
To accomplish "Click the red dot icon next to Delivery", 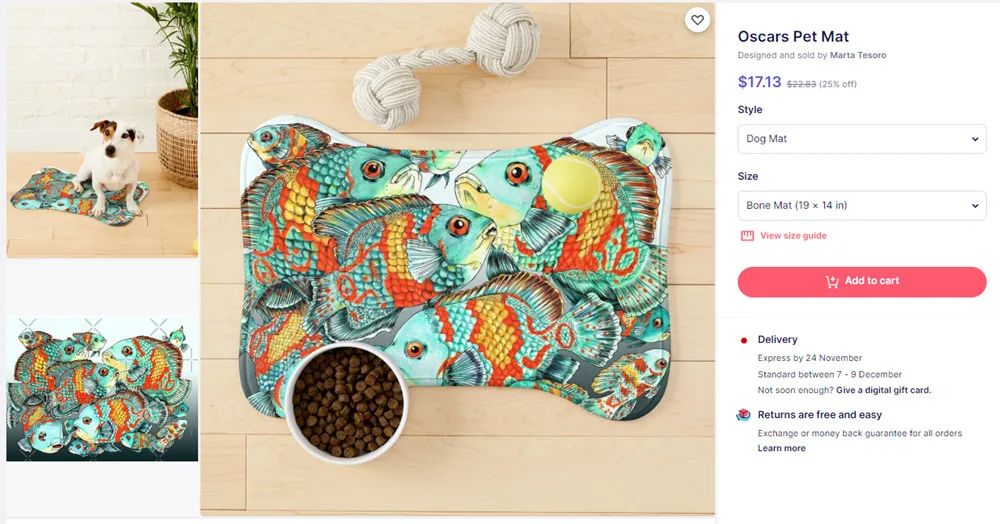I will point(743,340).
